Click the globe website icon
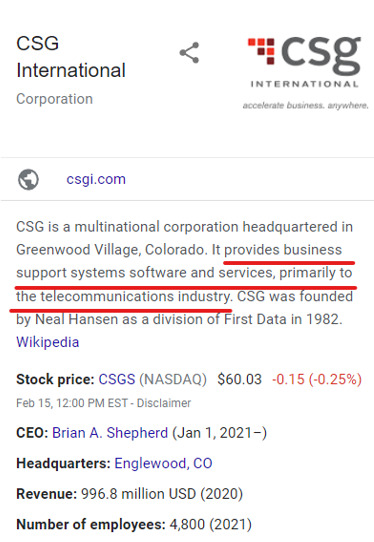Screen dimensions: 374x542 click(28, 179)
